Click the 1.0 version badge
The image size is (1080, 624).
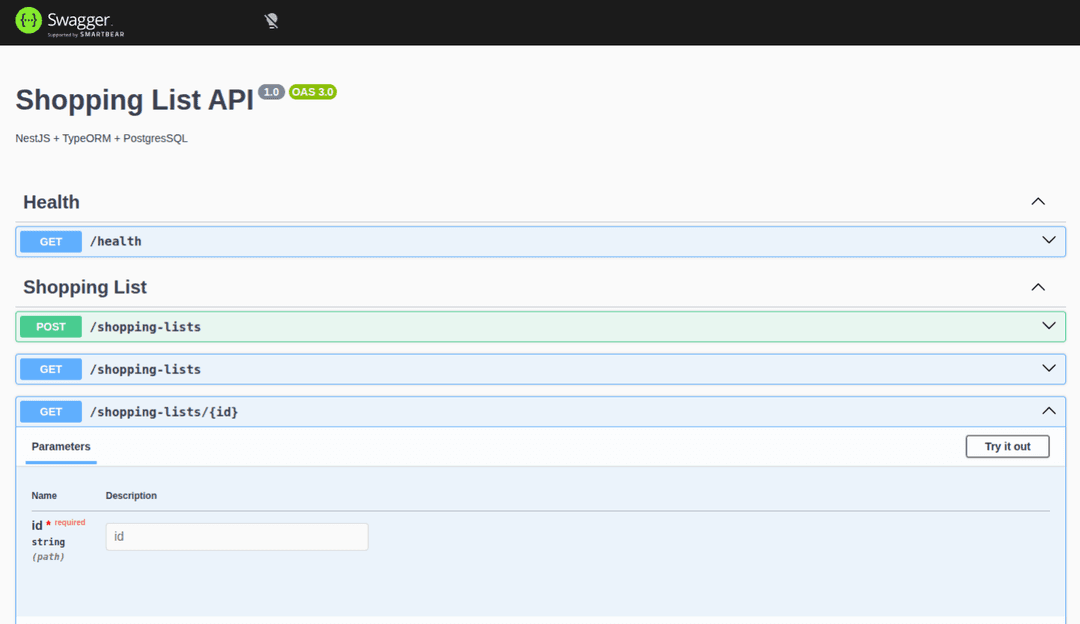coord(270,91)
